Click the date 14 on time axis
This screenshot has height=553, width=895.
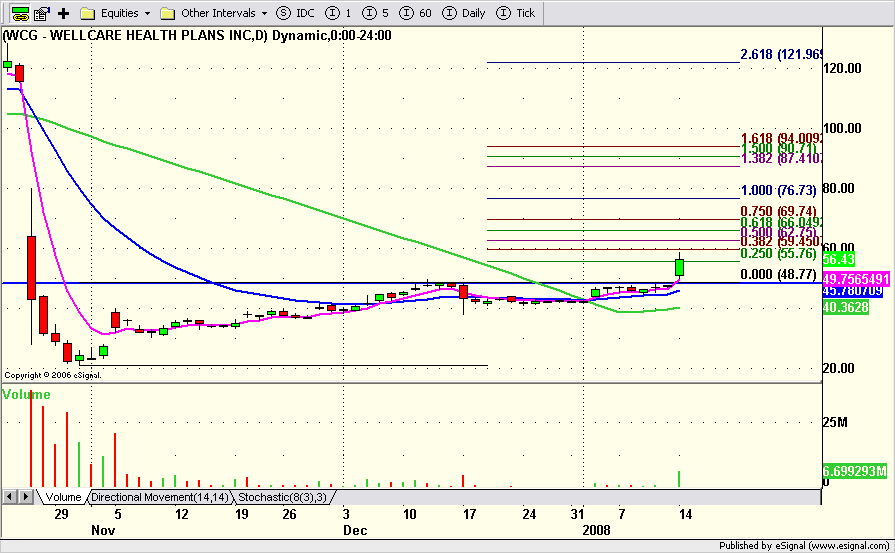tap(685, 514)
